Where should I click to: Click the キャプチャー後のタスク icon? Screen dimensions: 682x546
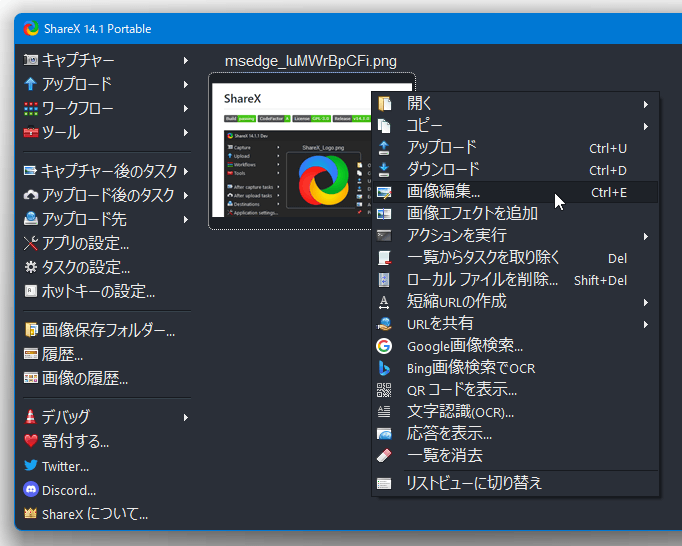pos(30,171)
